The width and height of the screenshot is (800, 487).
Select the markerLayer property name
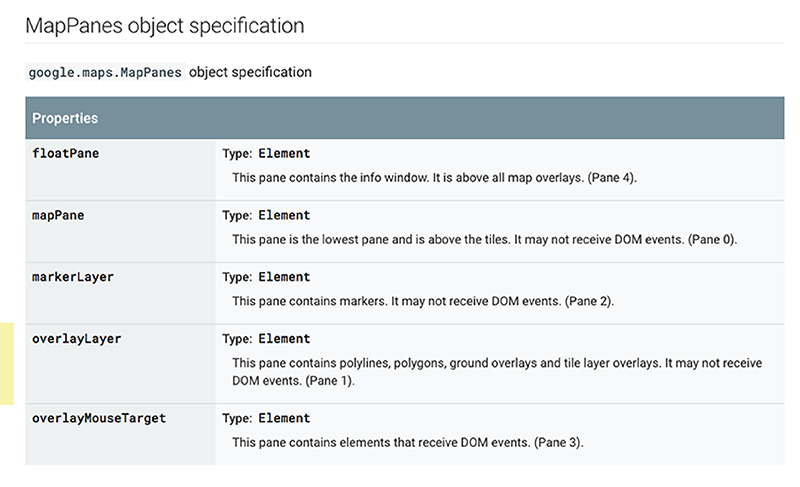73,277
